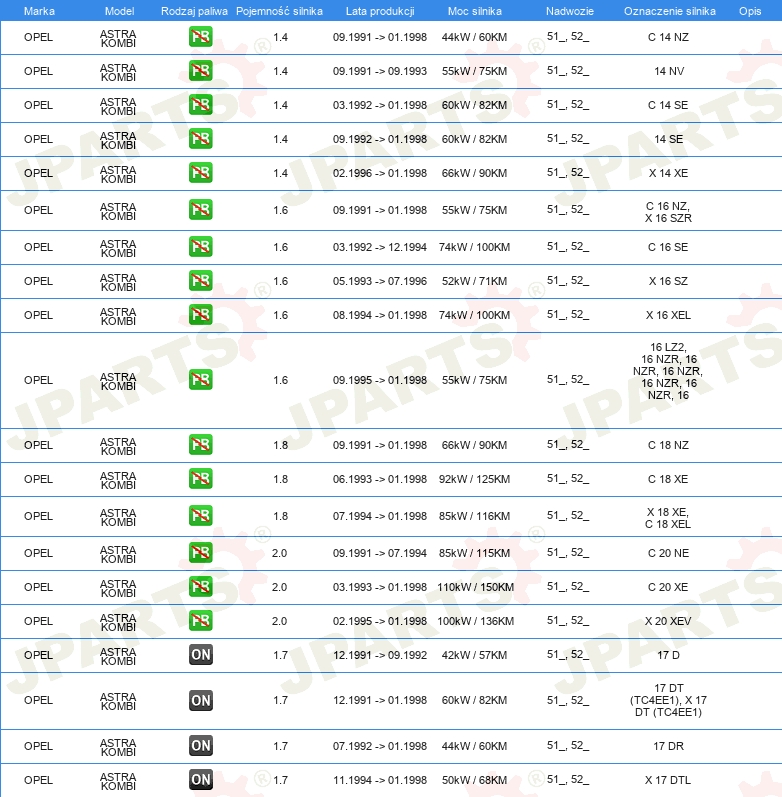The width and height of the screenshot is (782, 797).
Task: Click the PB fuel icon in the 14 NV row
Action: [200, 71]
